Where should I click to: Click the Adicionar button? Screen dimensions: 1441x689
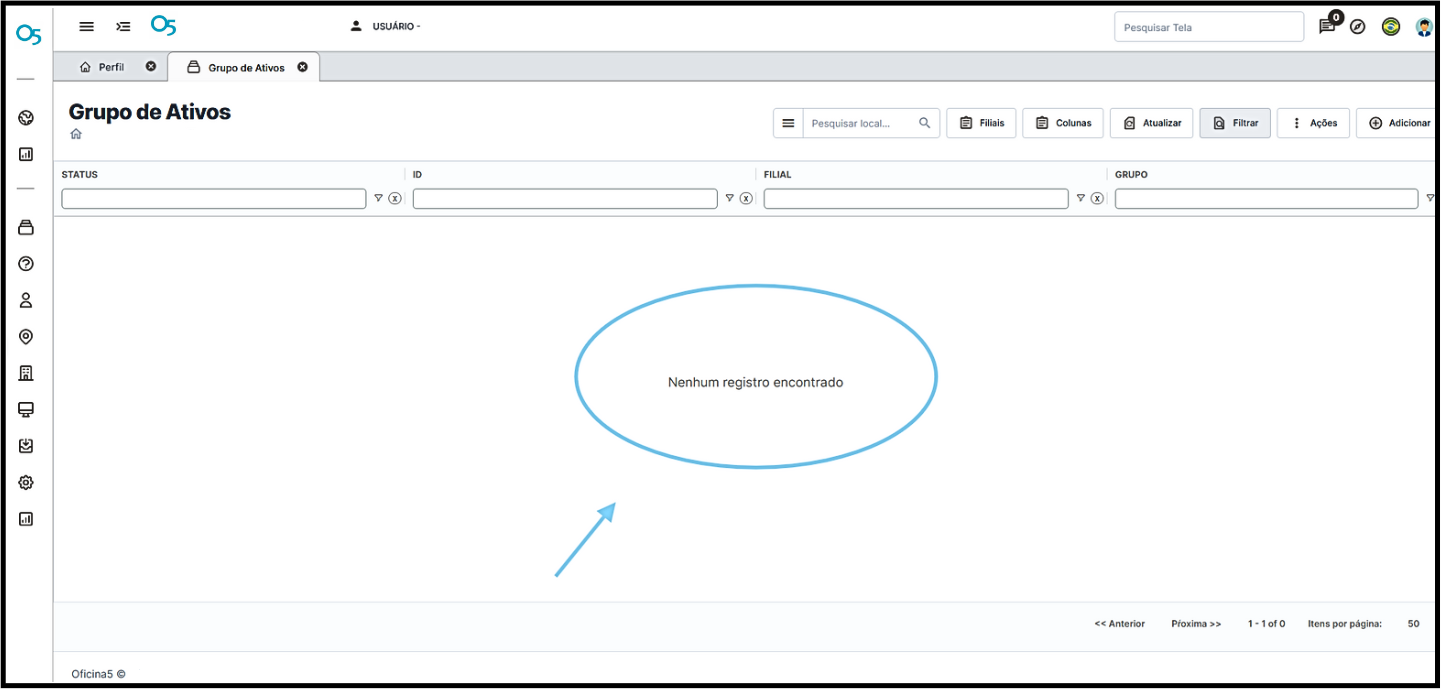click(1399, 123)
